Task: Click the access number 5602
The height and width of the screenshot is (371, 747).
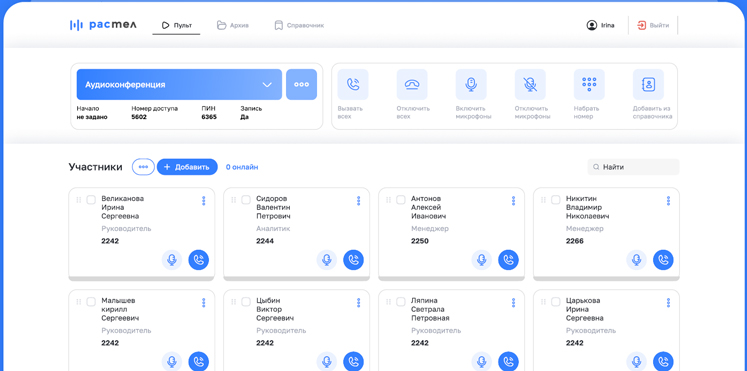Action: point(139,117)
